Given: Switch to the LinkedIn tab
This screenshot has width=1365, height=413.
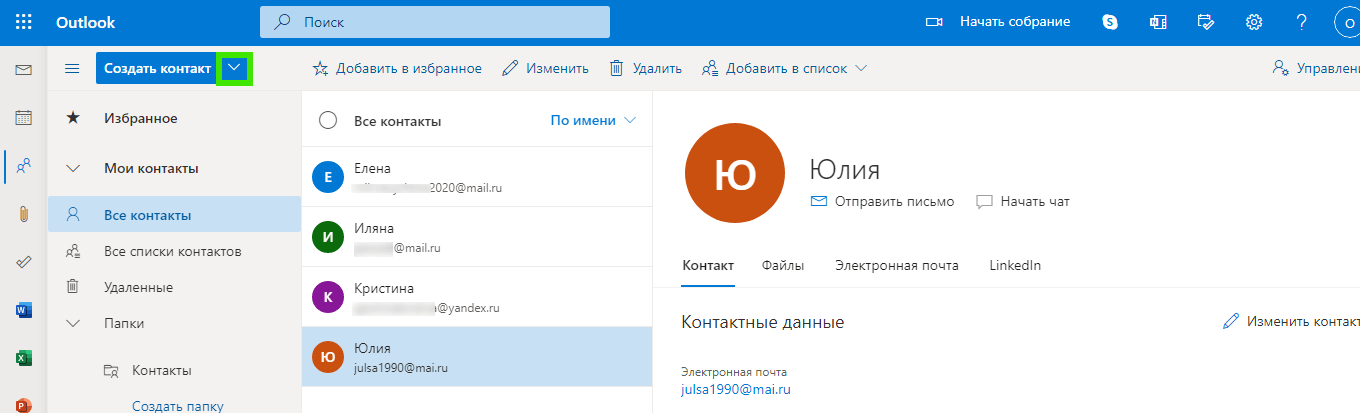Looking at the screenshot, I should coord(1014,266).
